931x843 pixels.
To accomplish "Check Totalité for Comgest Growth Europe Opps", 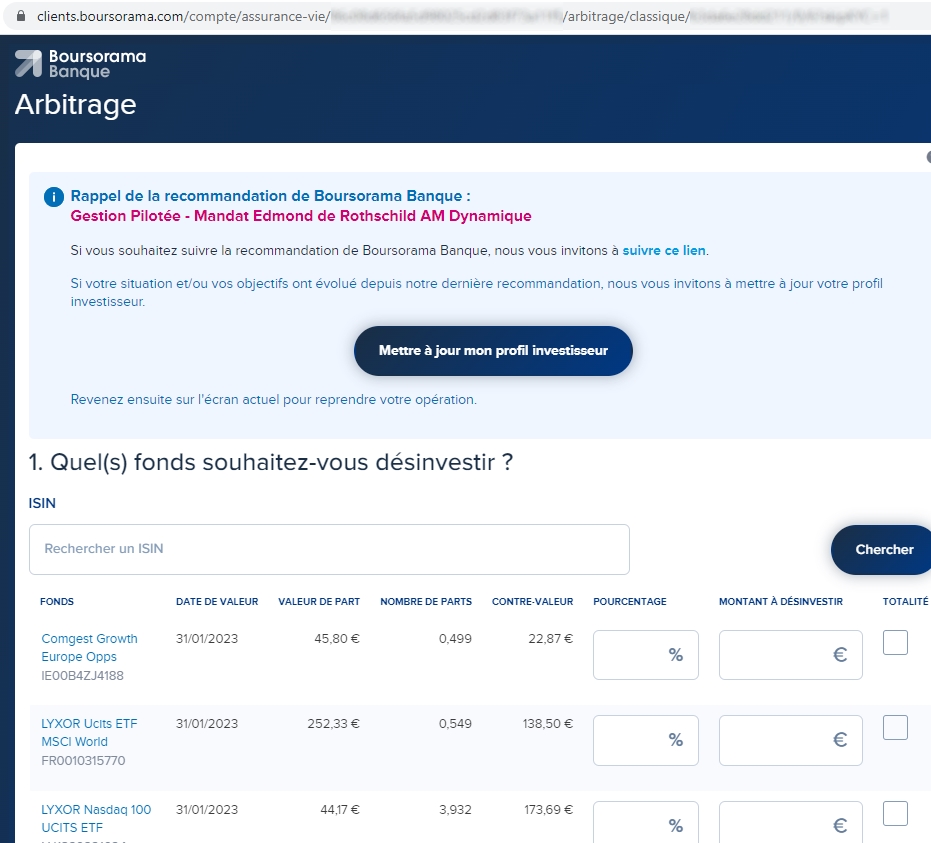I will [x=895, y=643].
